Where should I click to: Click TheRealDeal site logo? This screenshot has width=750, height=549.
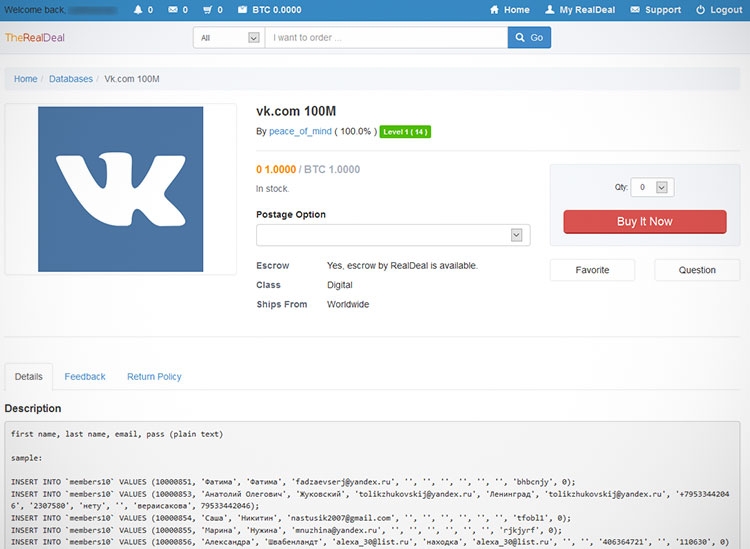(x=34, y=38)
